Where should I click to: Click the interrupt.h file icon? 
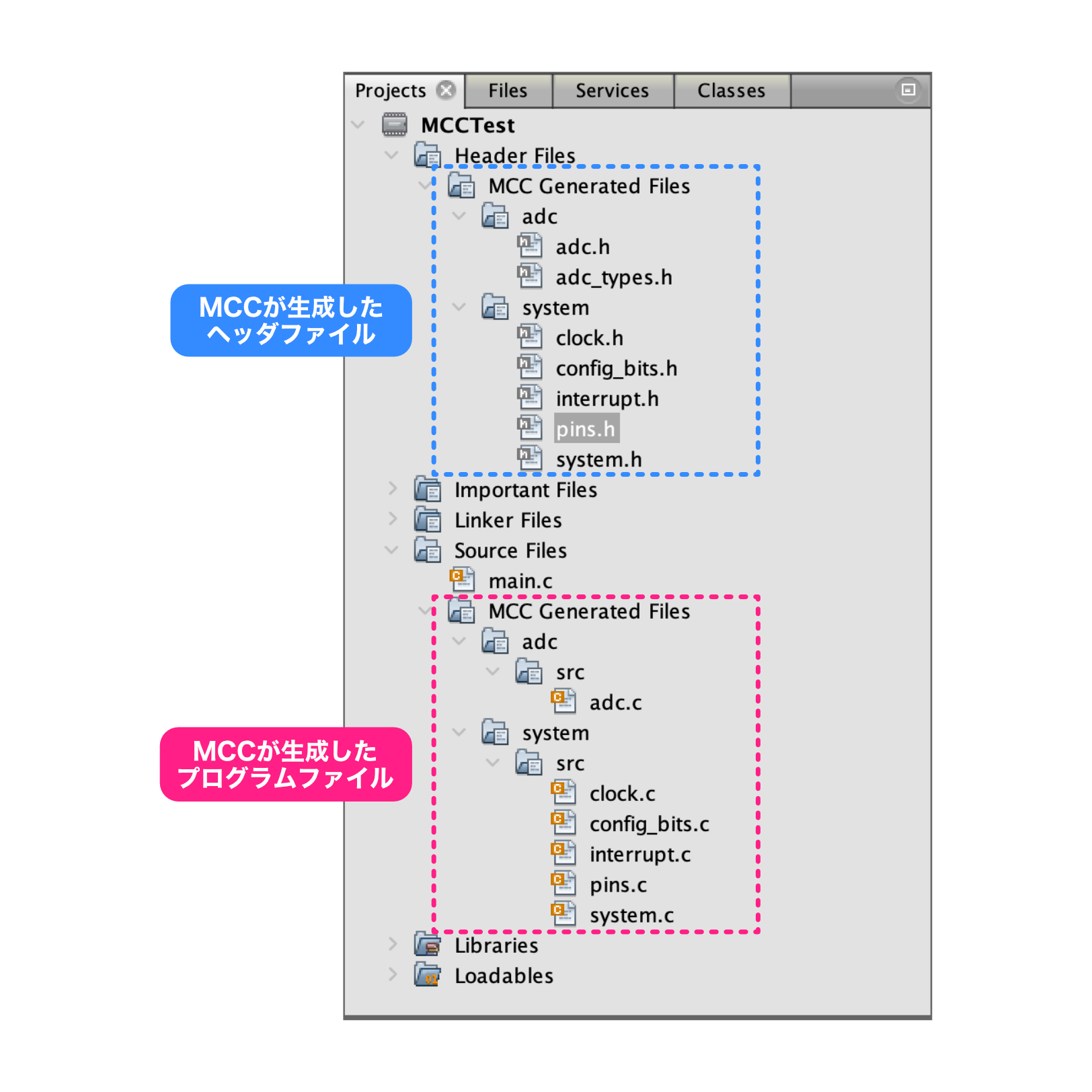click(x=530, y=398)
